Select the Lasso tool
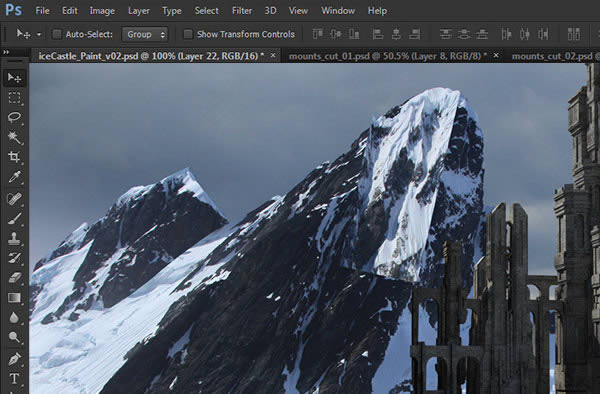600x394 pixels. point(15,117)
